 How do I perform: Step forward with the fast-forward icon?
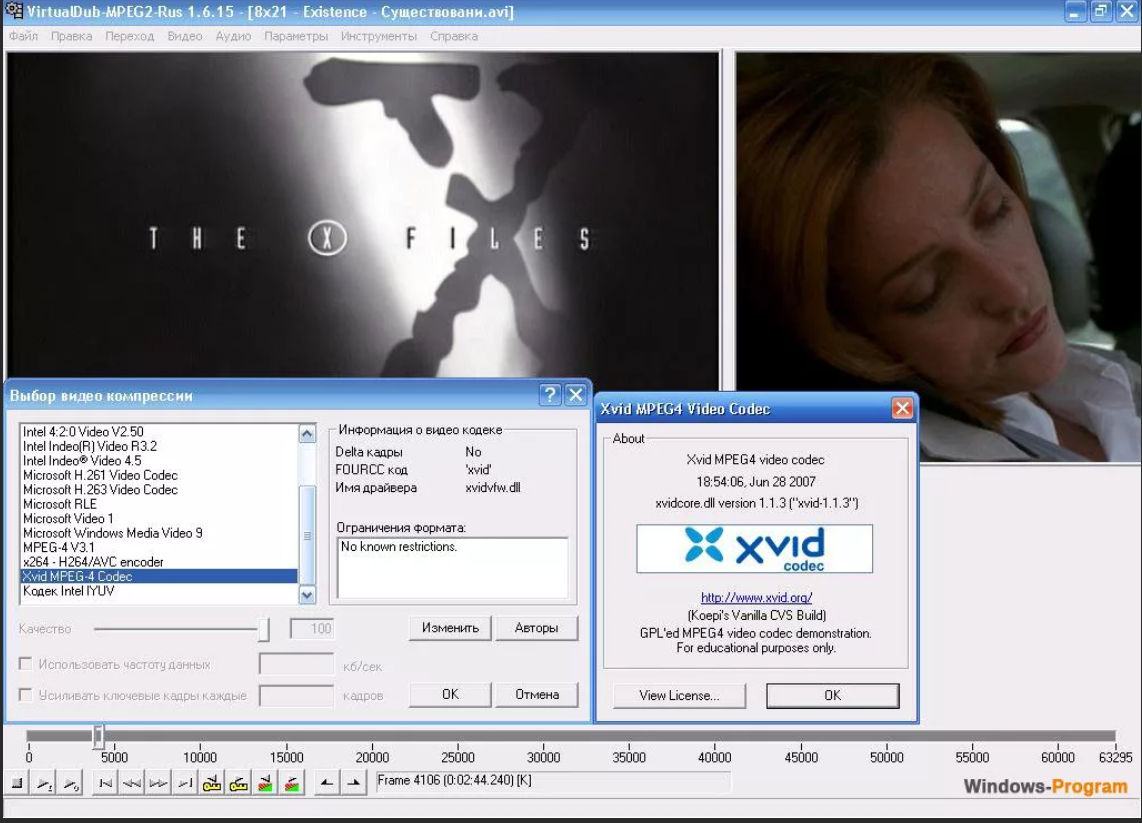(158, 784)
